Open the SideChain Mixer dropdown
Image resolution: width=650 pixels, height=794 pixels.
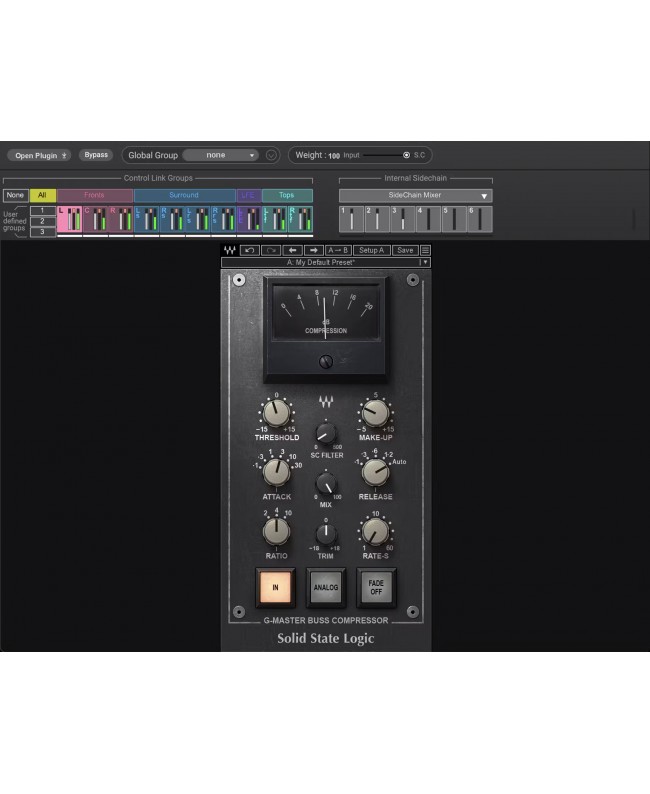click(416, 195)
